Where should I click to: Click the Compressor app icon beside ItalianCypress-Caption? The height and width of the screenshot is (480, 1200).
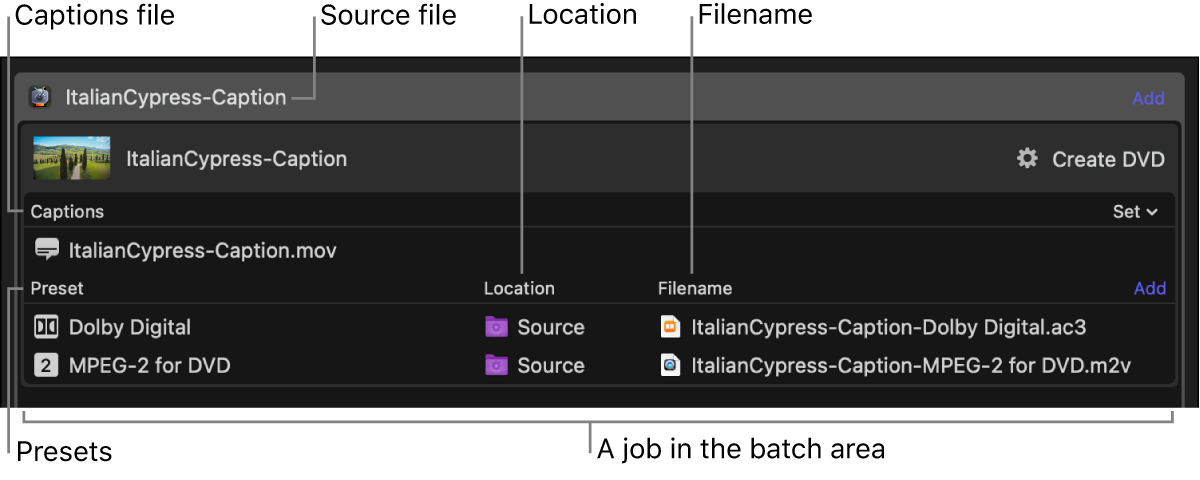click(x=40, y=97)
